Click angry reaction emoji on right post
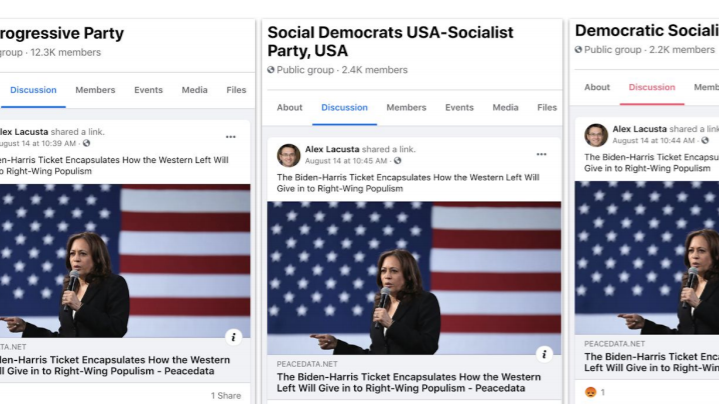This screenshot has width=719, height=404. click(590, 392)
